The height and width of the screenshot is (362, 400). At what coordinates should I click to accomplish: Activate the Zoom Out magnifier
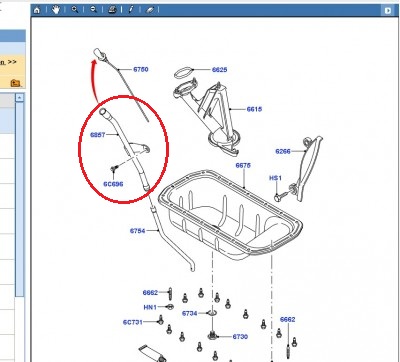click(93, 10)
